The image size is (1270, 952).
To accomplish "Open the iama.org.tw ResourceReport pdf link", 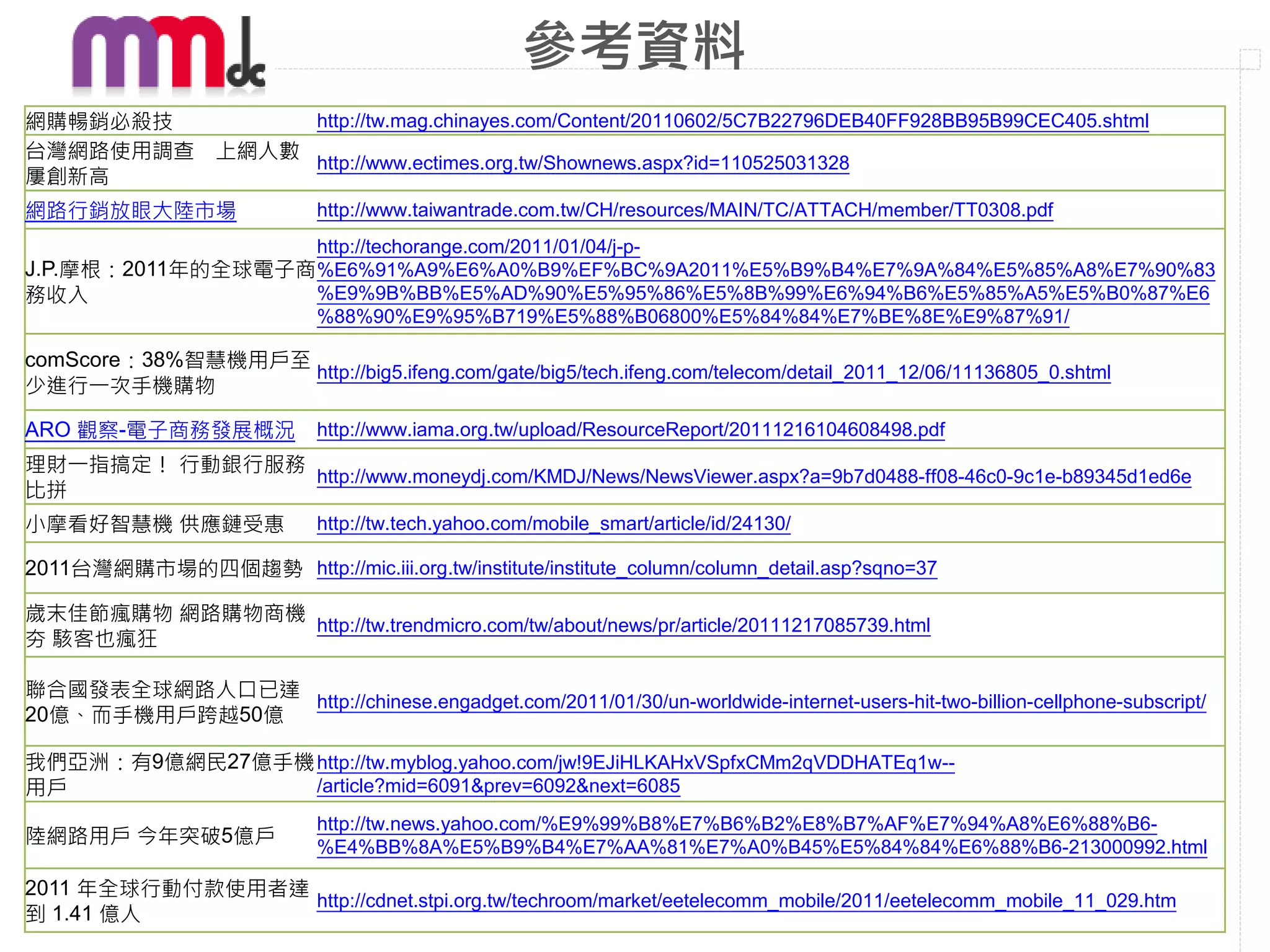I will 631,430.
